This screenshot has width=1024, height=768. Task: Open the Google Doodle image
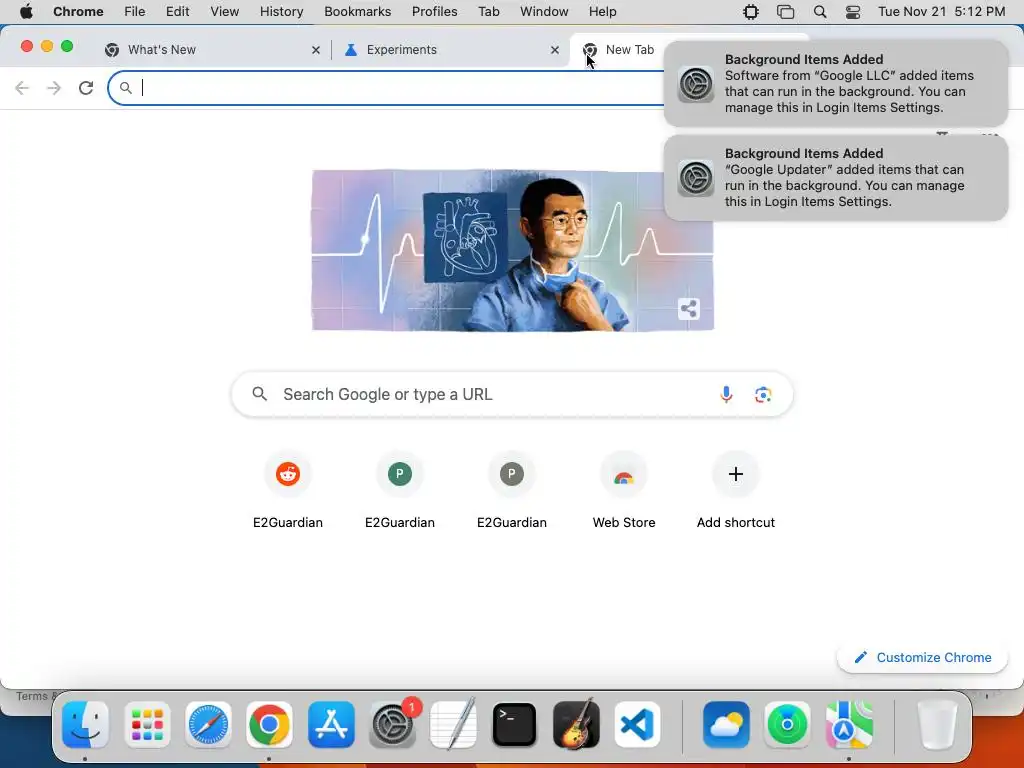coord(513,251)
